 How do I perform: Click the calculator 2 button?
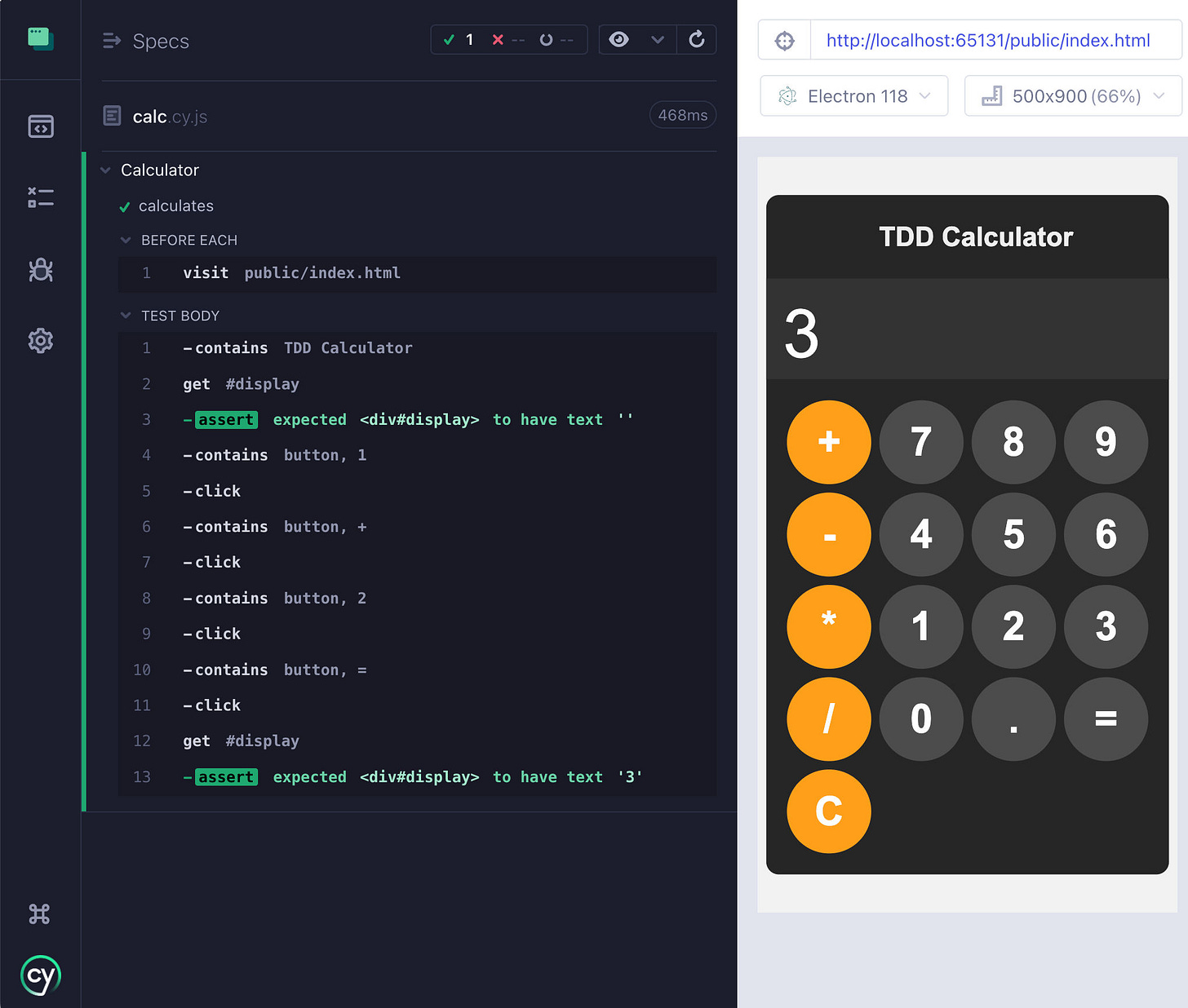[1013, 626]
